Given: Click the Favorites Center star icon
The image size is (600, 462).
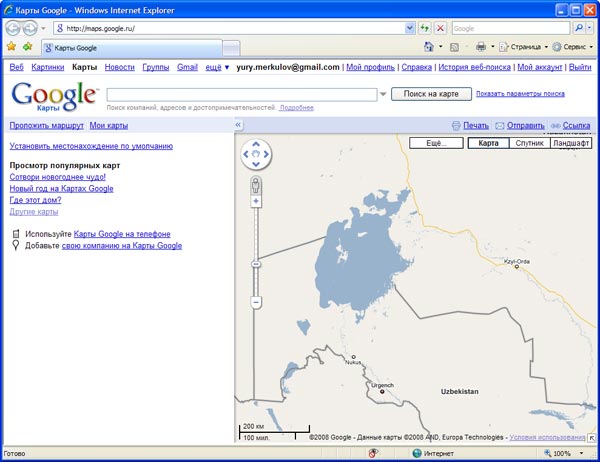Looking at the screenshot, I should 11,47.
